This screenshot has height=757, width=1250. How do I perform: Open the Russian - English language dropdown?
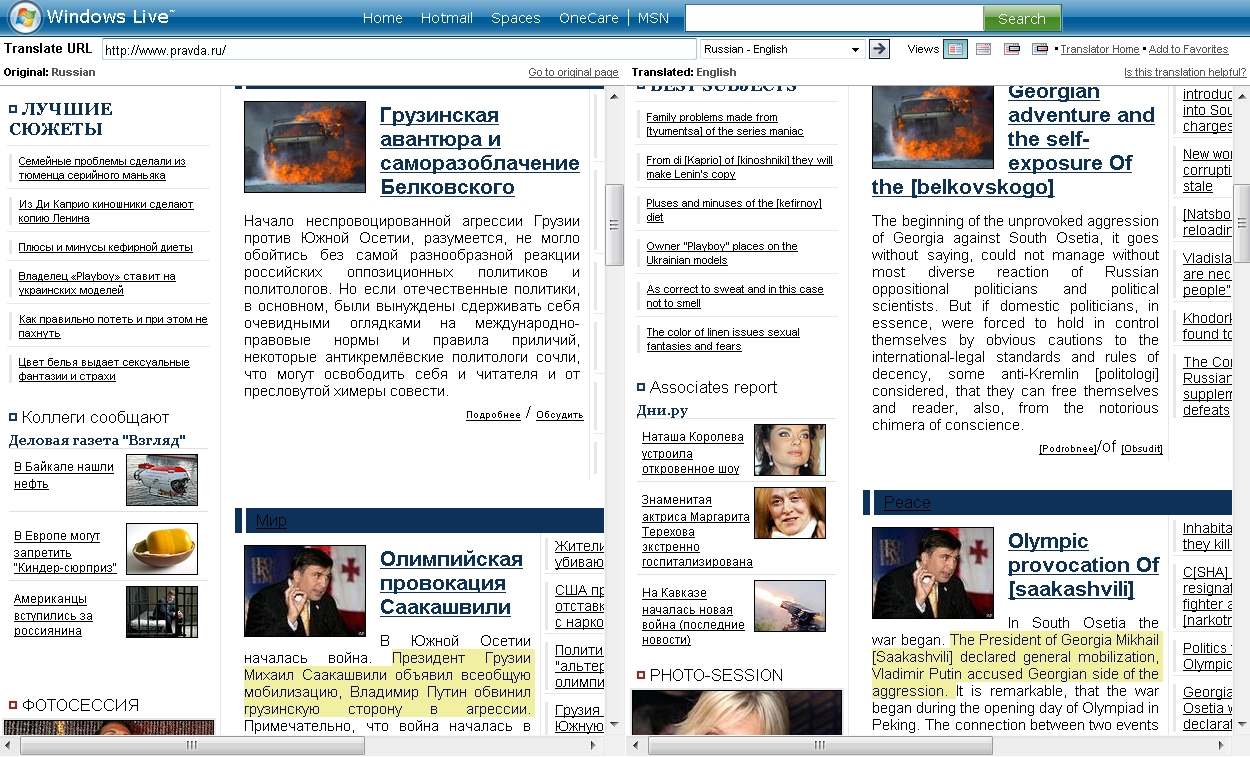point(781,49)
